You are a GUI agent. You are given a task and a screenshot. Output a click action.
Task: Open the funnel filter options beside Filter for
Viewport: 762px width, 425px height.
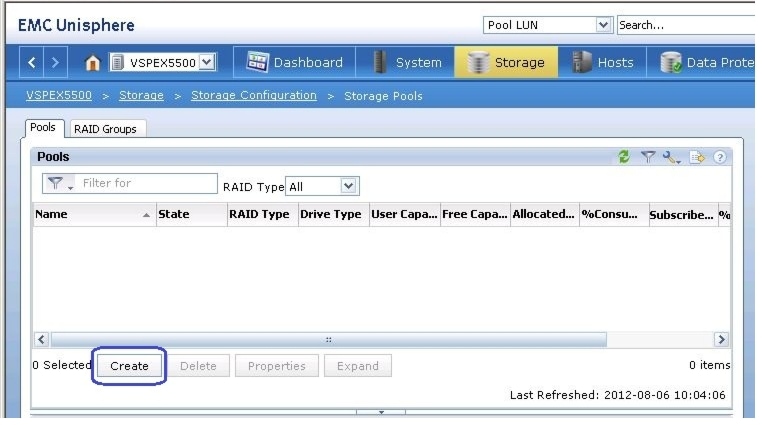pyautogui.click(x=59, y=184)
